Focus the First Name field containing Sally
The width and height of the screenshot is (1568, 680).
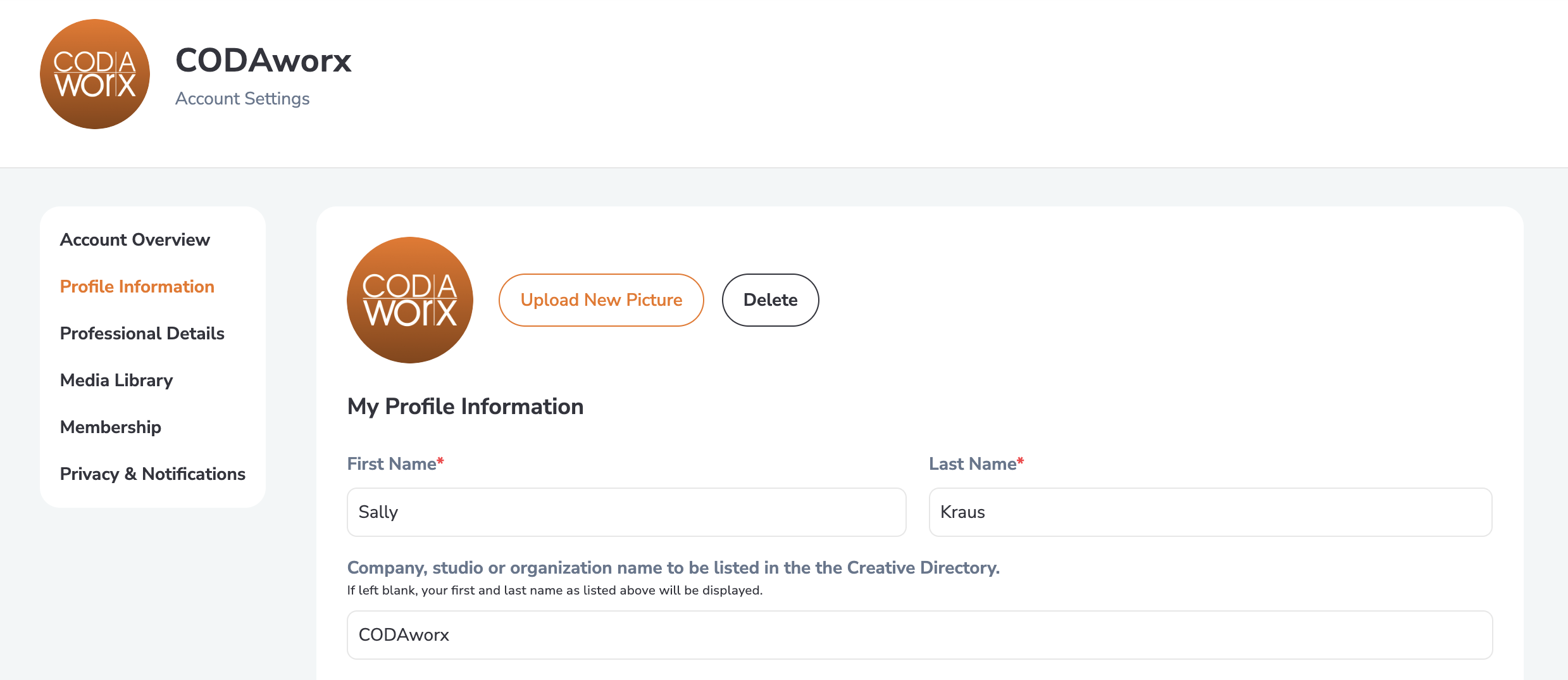click(626, 512)
